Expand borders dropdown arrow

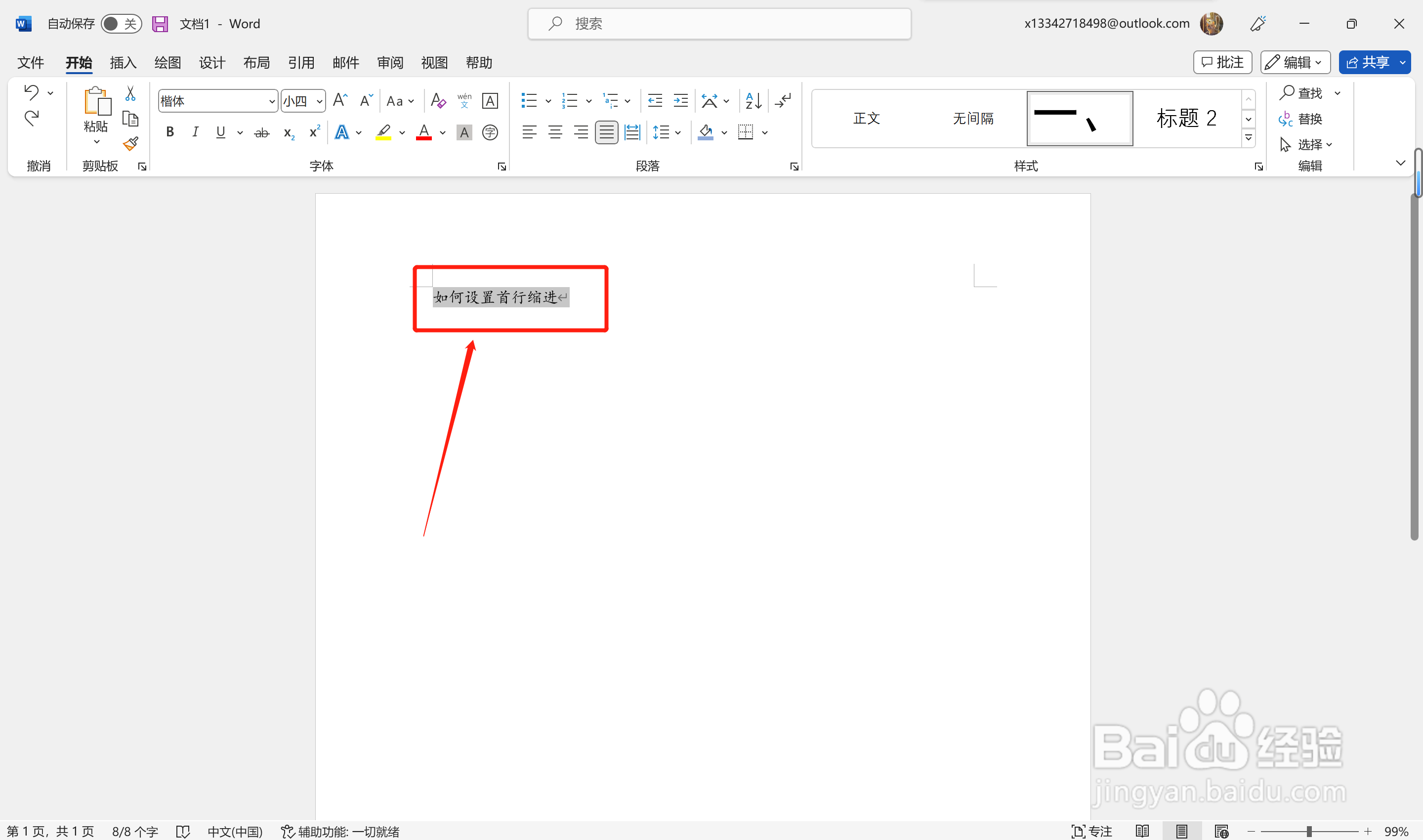(x=765, y=133)
